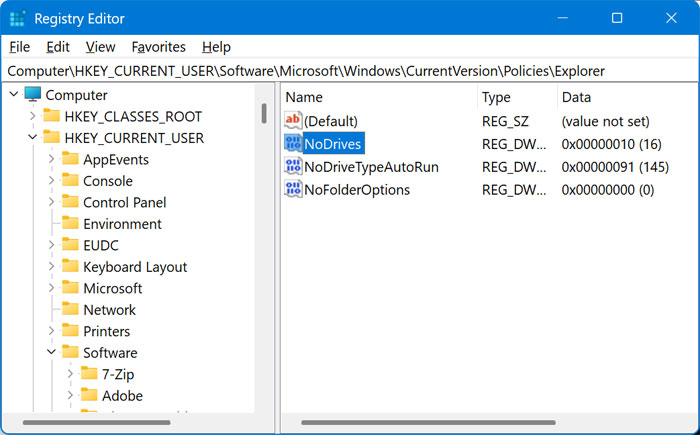Click the Registry Editor title bar icon
This screenshot has width=700, height=435.
tap(17, 18)
